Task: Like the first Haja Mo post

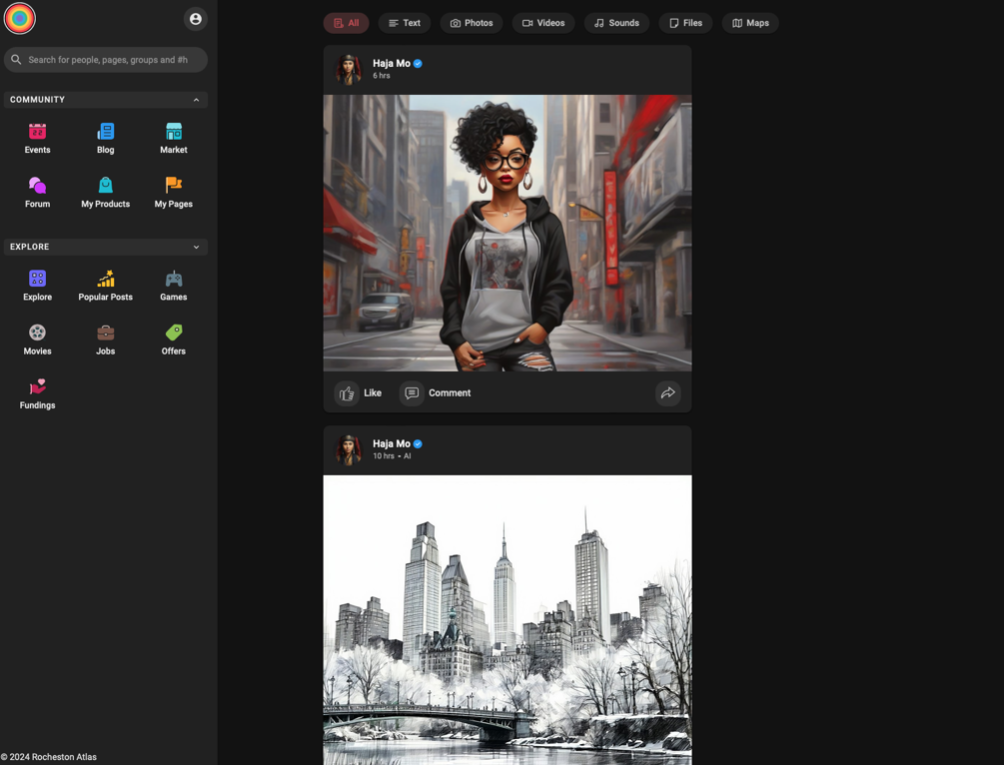Action: pyautogui.click(x=359, y=393)
